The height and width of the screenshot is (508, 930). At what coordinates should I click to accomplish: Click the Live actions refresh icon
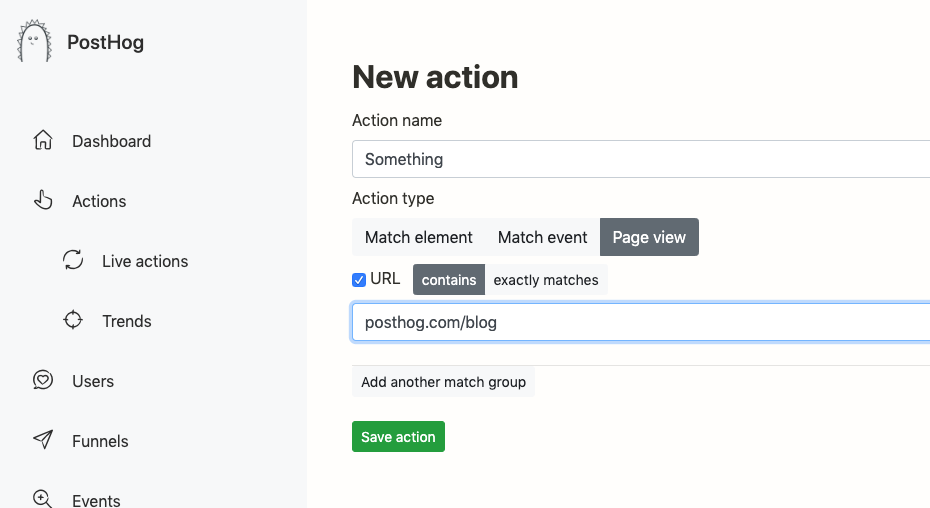[73, 261]
